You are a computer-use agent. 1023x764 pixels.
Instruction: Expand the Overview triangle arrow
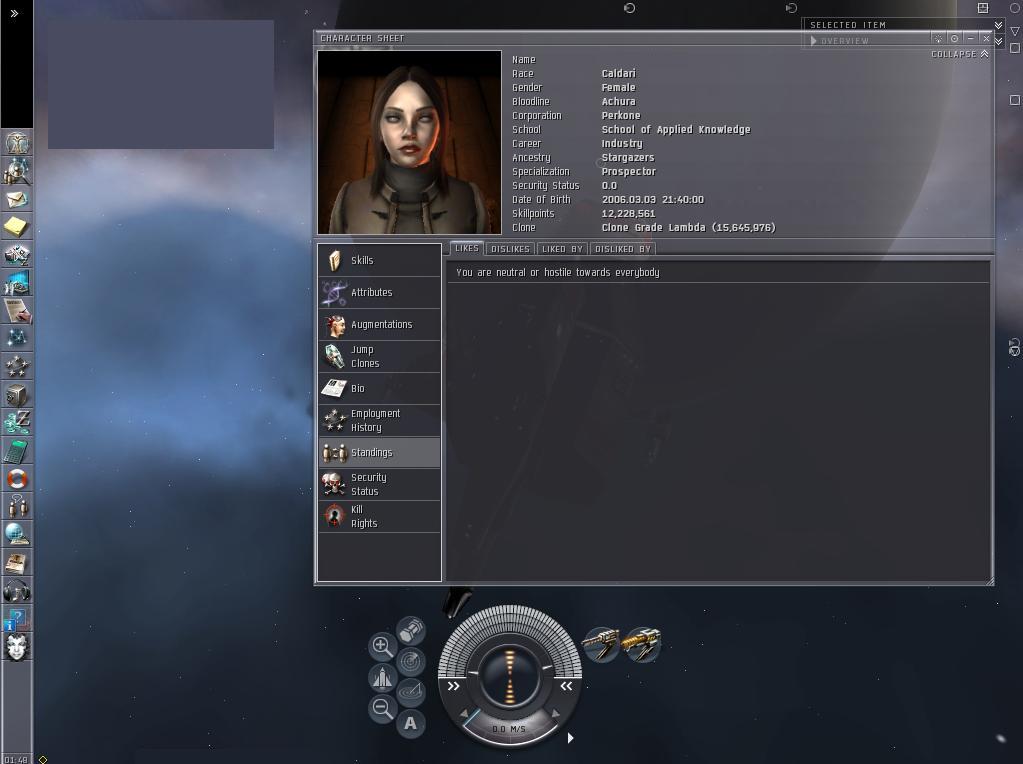[x=814, y=40]
